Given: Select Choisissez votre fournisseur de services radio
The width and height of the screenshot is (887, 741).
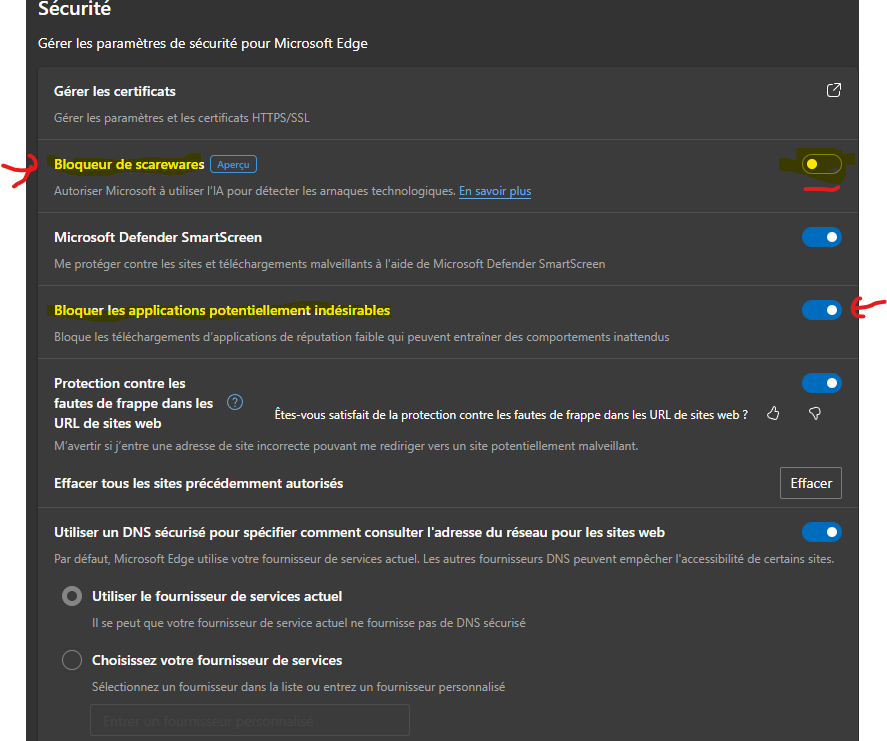Looking at the screenshot, I should point(72,660).
